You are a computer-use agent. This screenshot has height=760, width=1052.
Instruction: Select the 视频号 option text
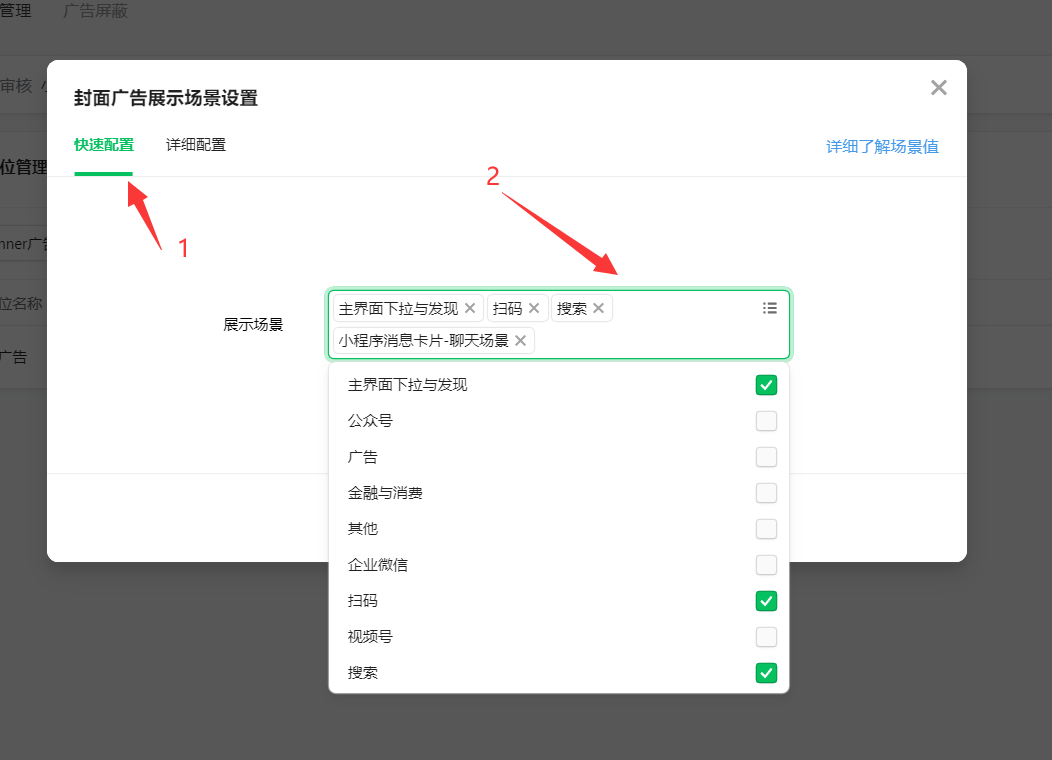[x=370, y=637]
